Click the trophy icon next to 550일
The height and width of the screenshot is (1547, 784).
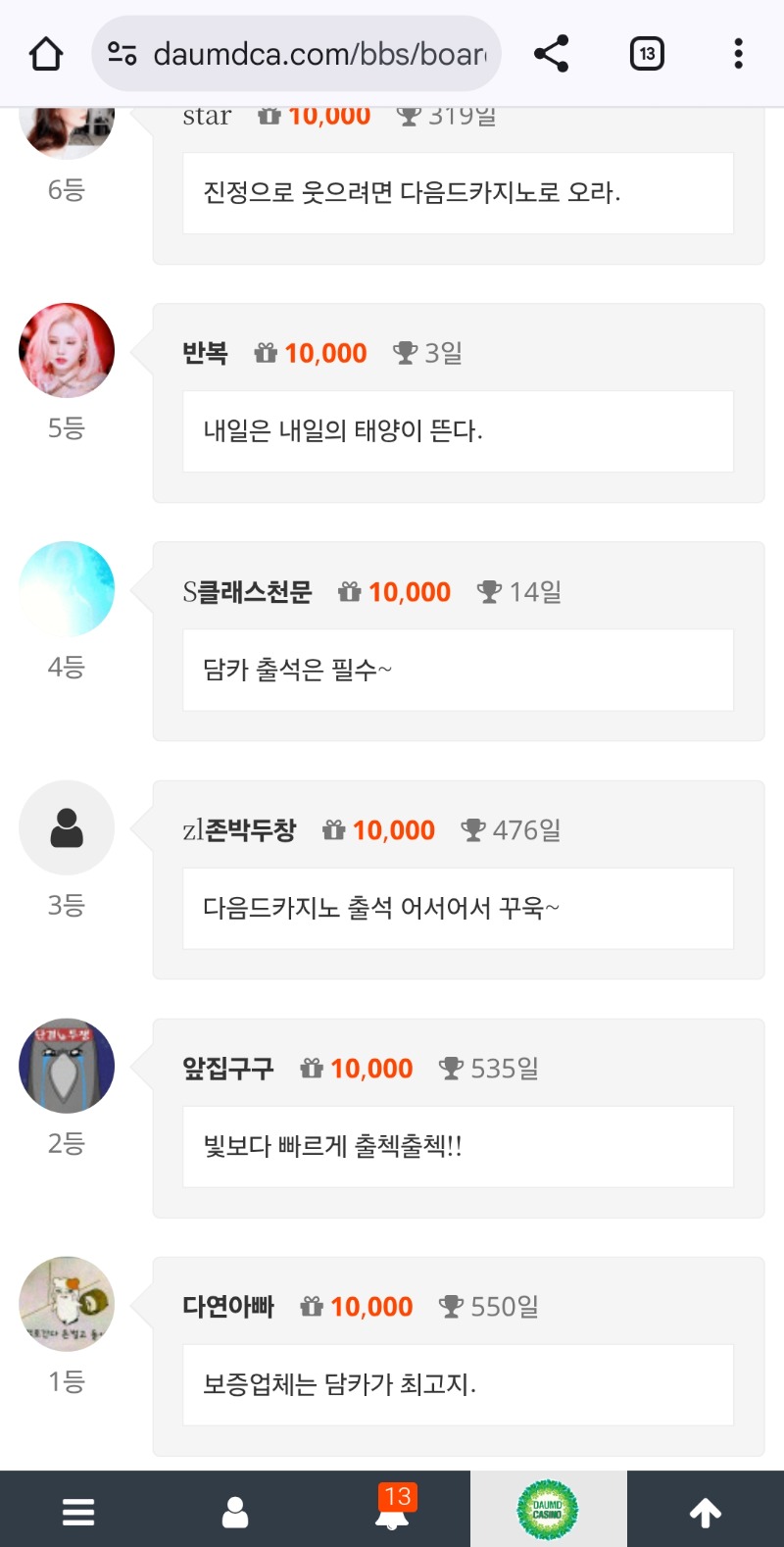click(451, 1307)
